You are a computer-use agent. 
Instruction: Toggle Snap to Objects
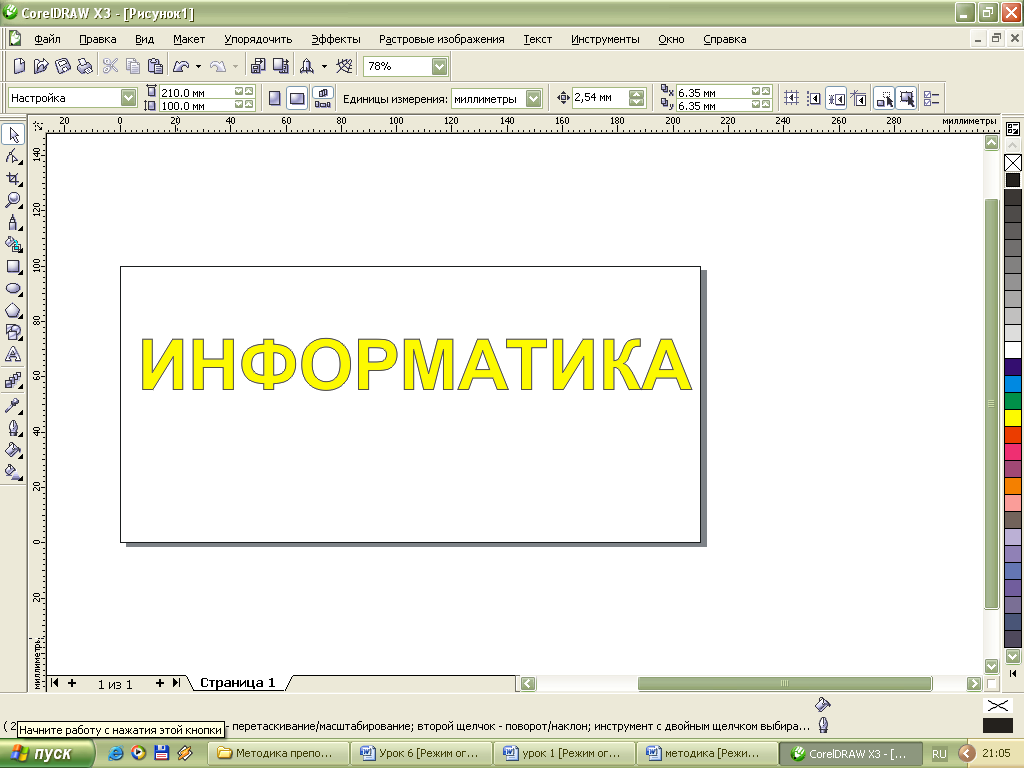pyautogui.click(x=837, y=99)
